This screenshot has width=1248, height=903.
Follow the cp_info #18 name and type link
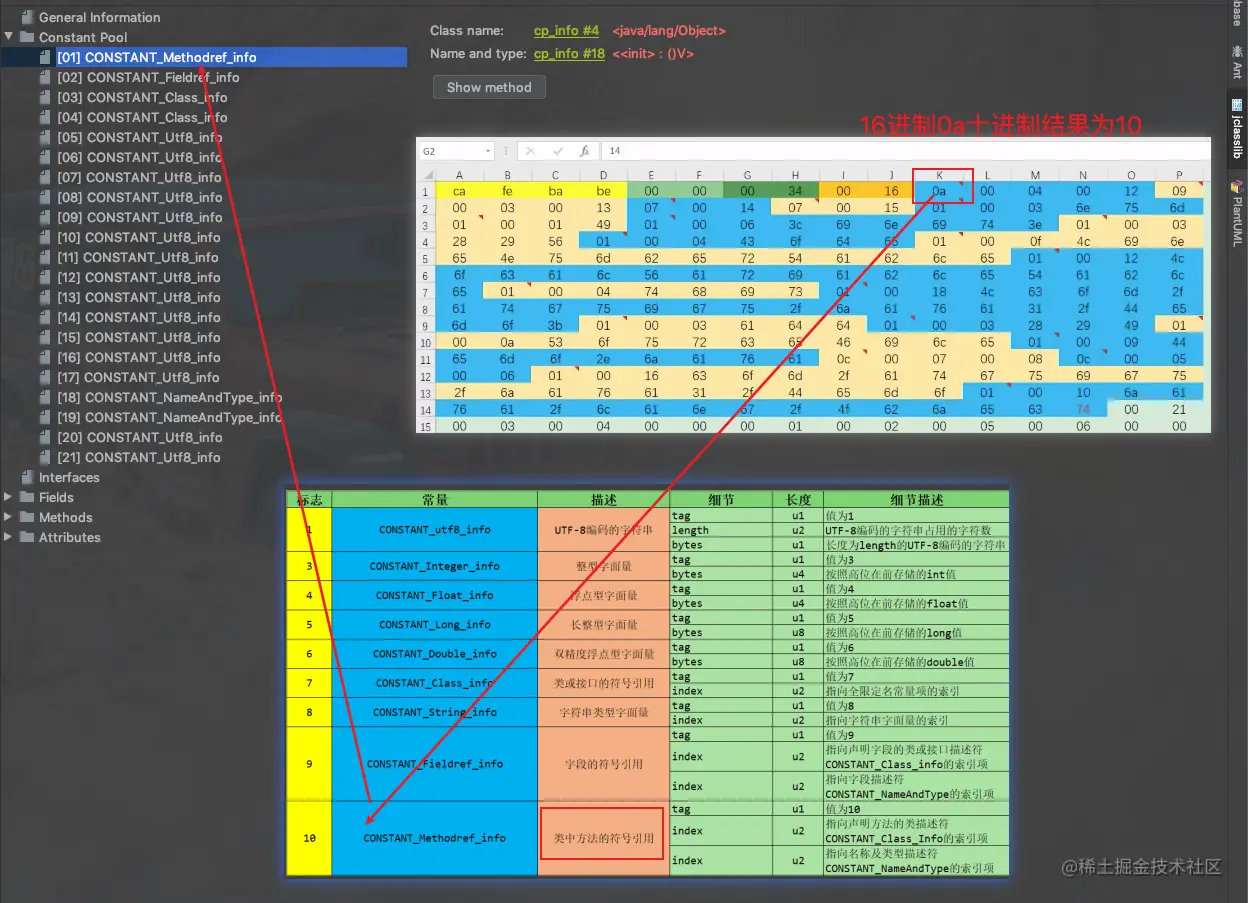(x=569, y=54)
